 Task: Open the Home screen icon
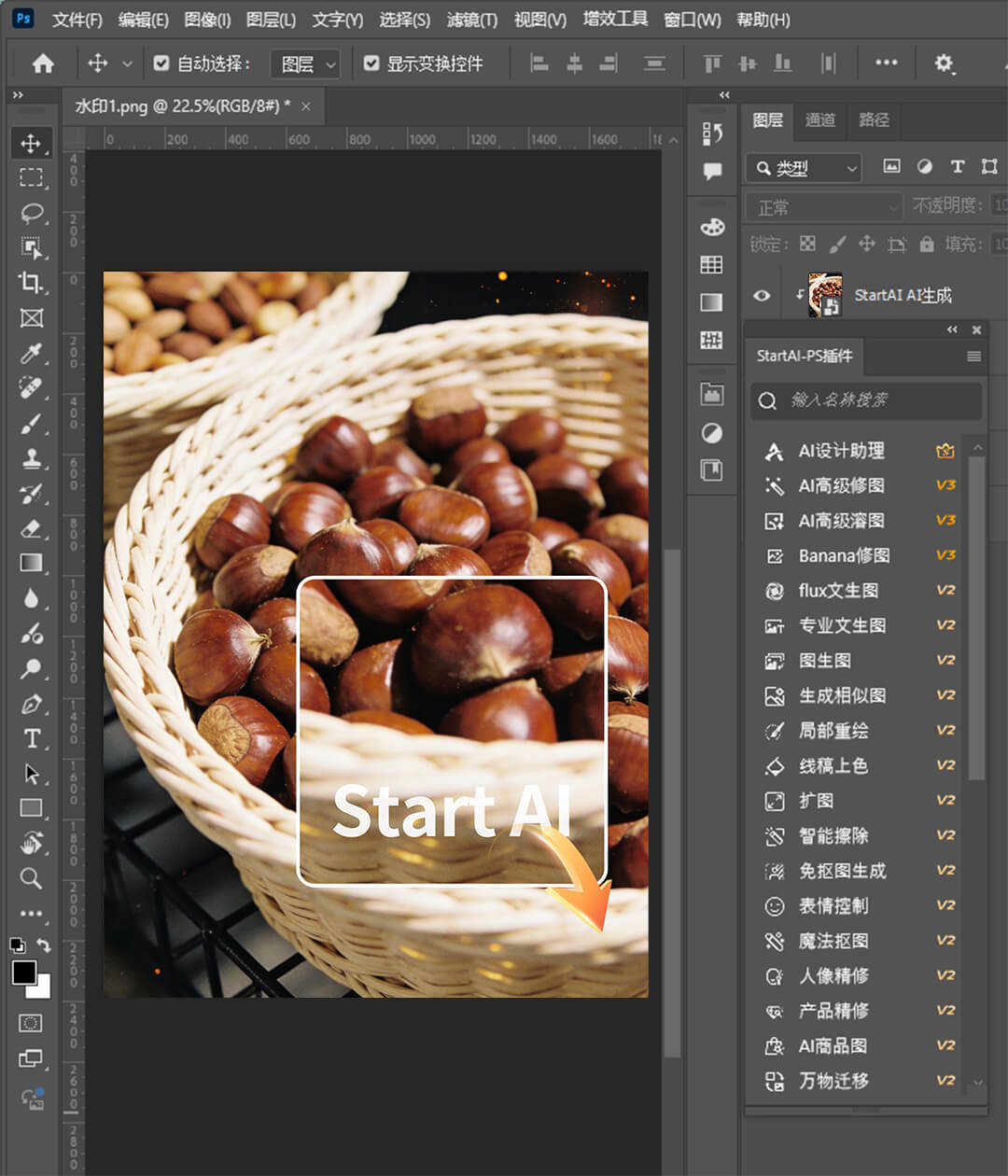43,63
